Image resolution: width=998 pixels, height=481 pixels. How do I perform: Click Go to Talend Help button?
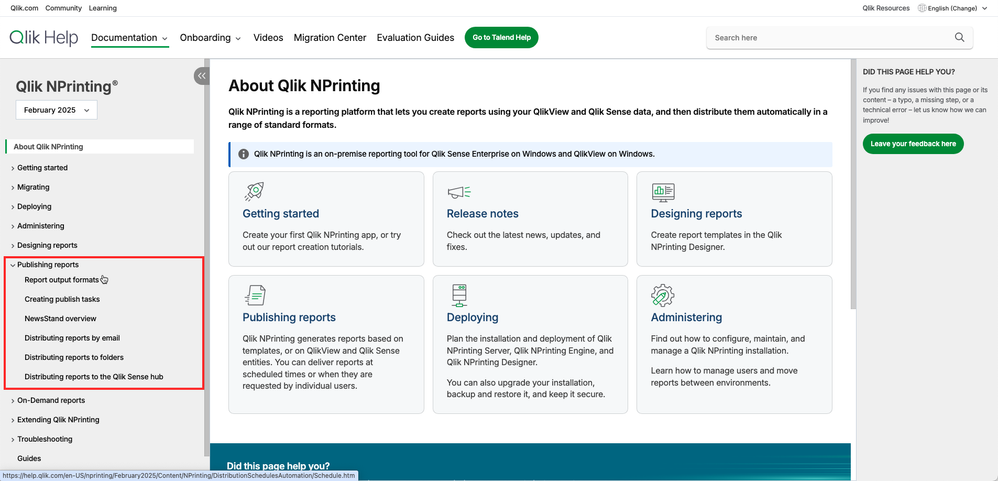pos(502,38)
